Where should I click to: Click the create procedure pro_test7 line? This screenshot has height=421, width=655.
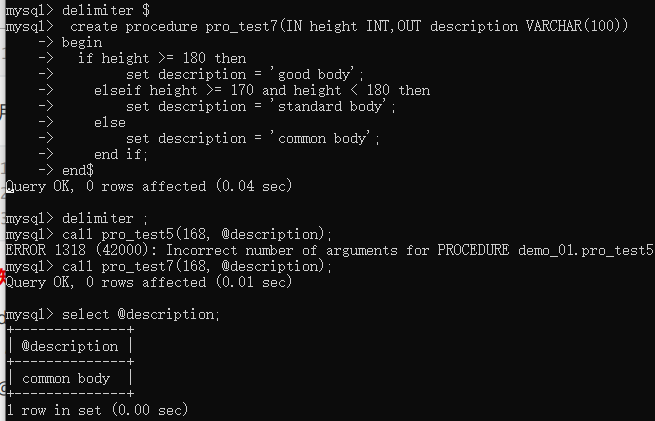click(x=317, y=26)
